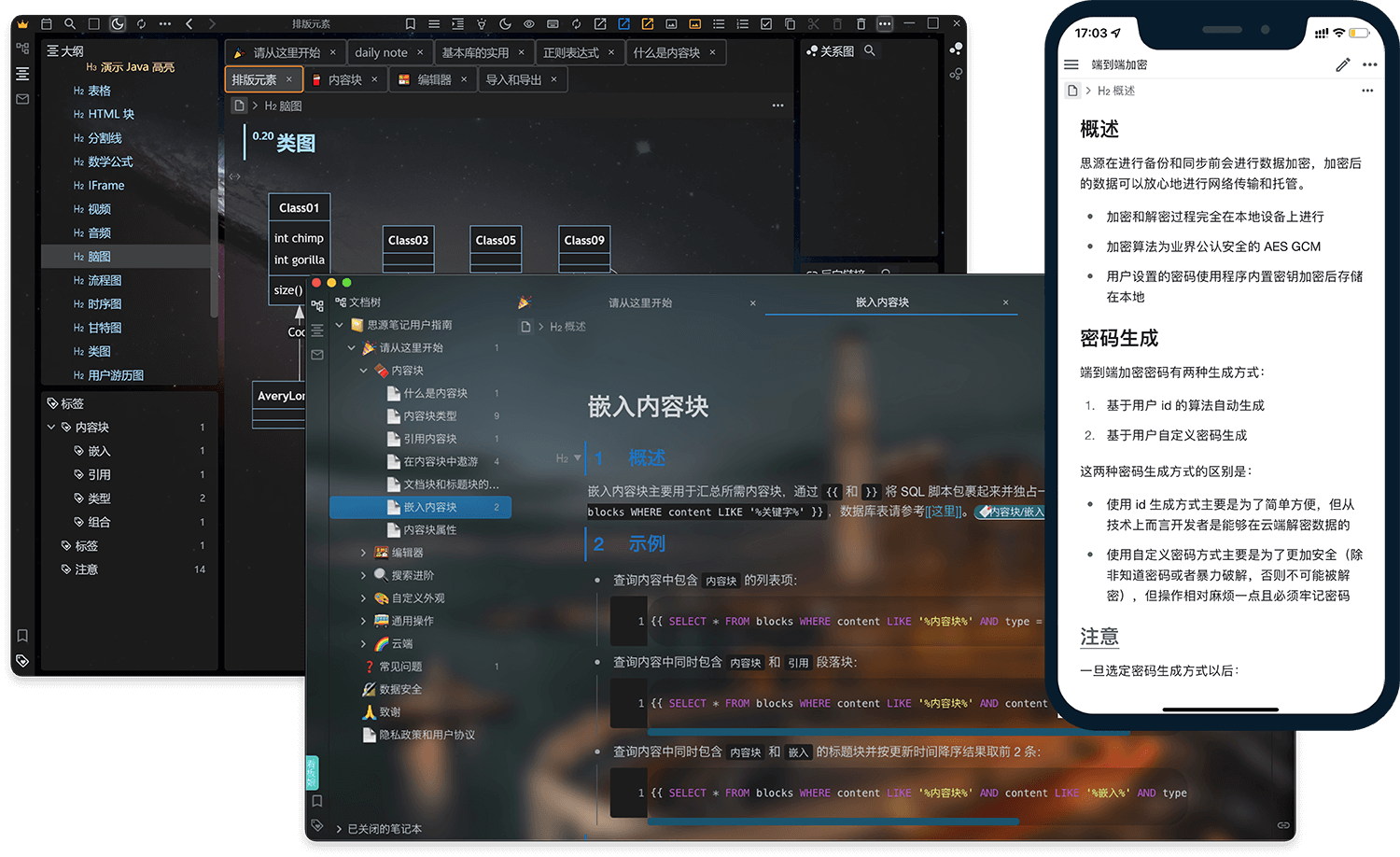
Task: Click the eye preview icon in toolbar
Action: pos(529,23)
